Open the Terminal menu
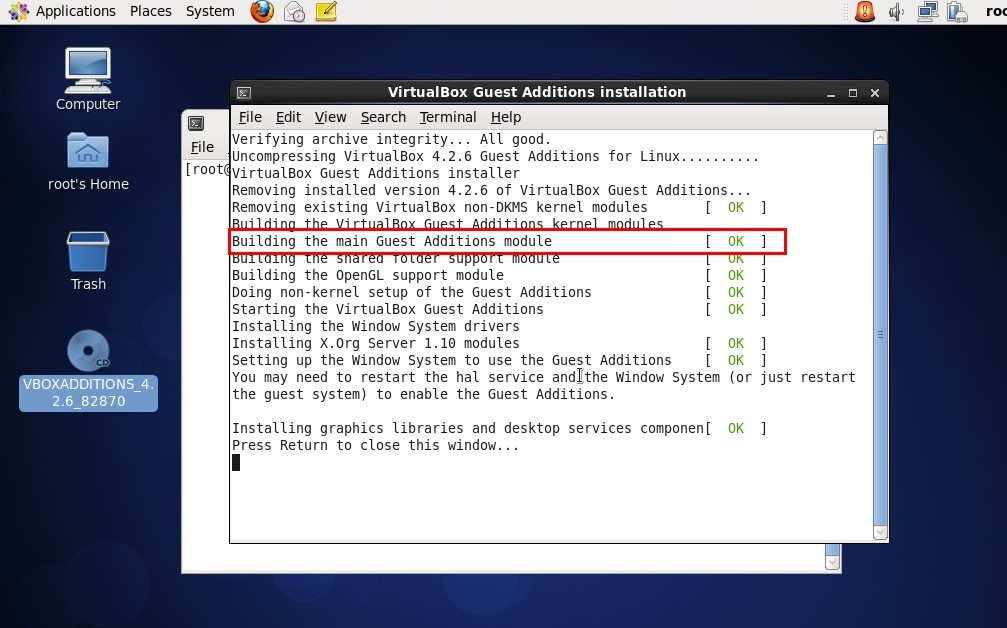 [x=448, y=117]
